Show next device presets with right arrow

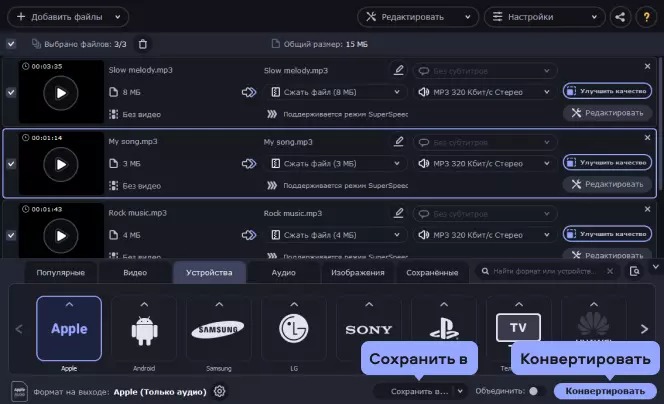pyautogui.click(x=644, y=329)
